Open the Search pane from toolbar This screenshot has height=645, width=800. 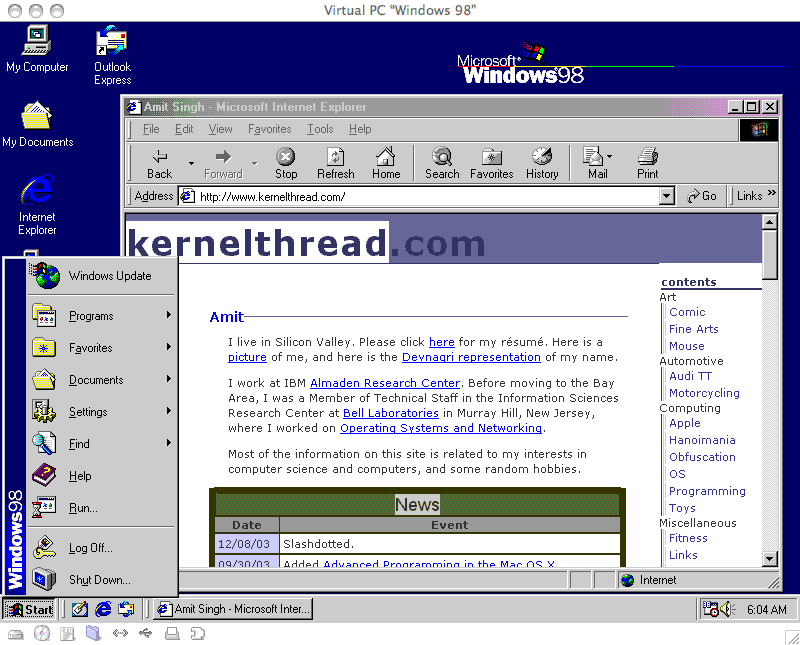point(442,163)
